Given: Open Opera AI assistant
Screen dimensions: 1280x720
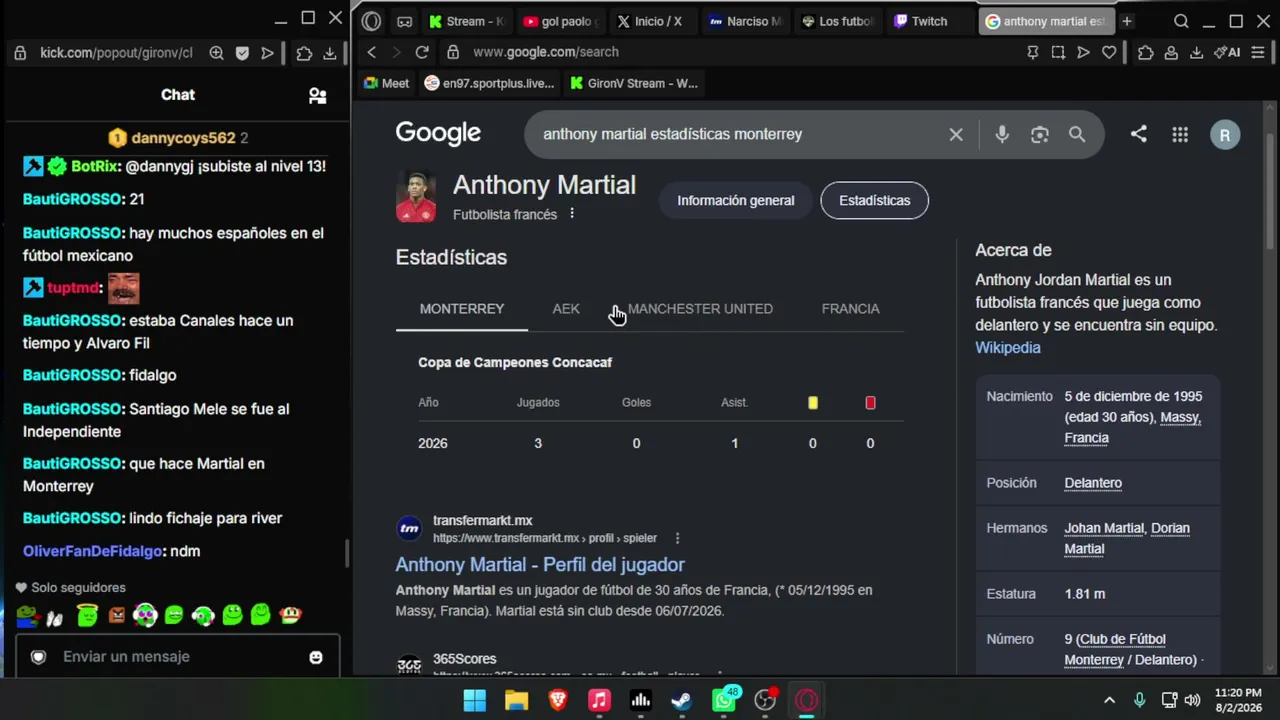Looking at the screenshot, I should click(x=1227, y=52).
